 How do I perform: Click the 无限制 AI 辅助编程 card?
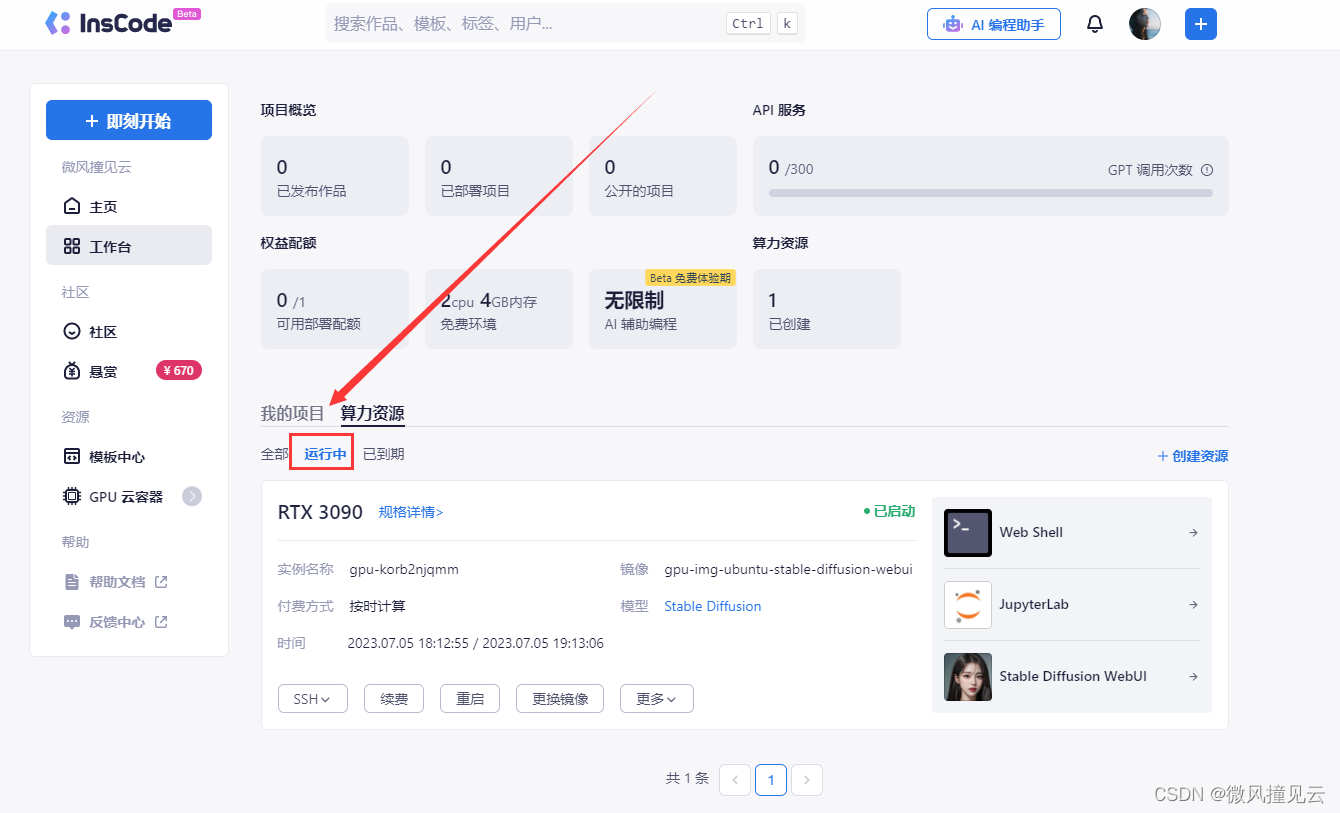tap(663, 309)
